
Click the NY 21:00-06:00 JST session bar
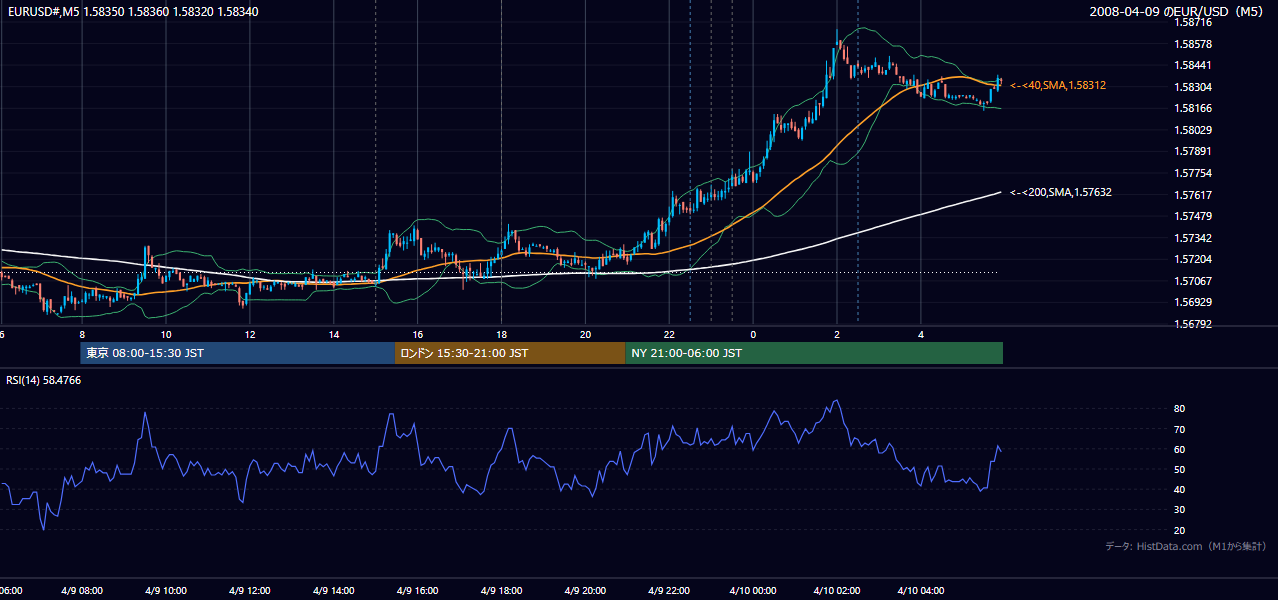tap(814, 353)
